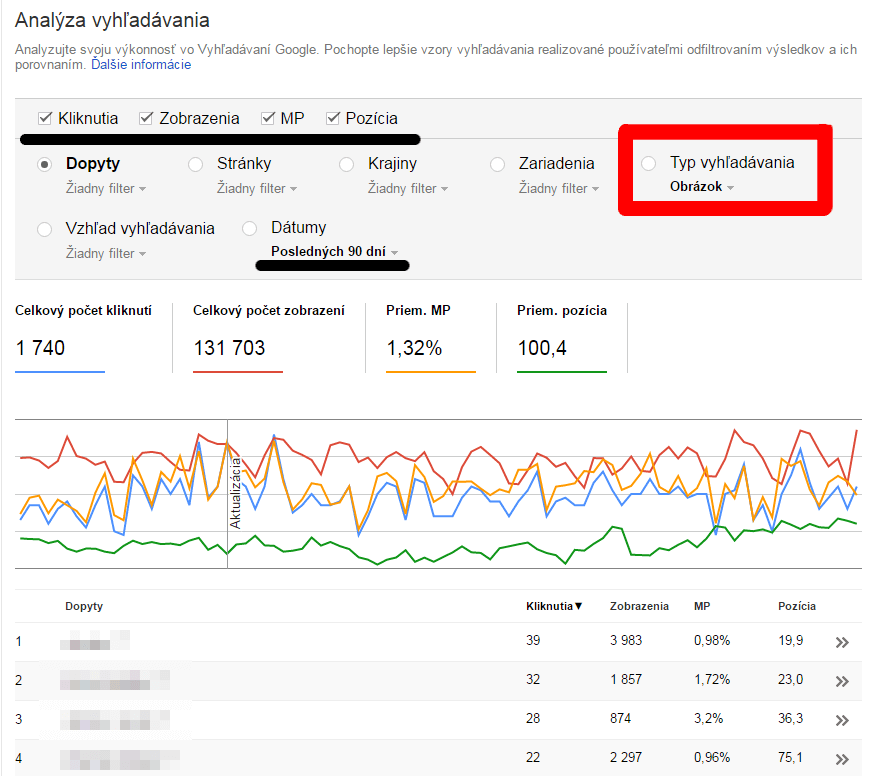Click the Priem. MP label
Image resolution: width=872 pixels, height=776 pixels.
pyautogui.click(x=418, y=310)
